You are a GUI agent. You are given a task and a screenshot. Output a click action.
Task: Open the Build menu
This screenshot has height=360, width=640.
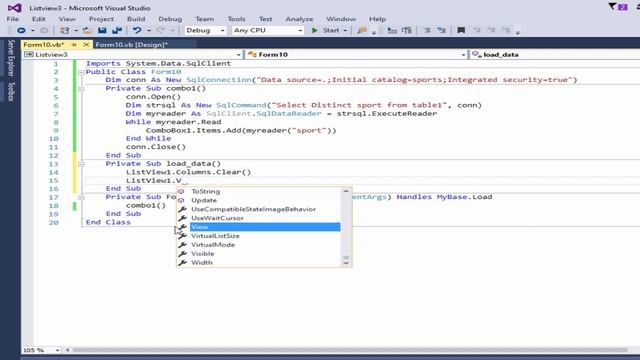tap(136, 19)
